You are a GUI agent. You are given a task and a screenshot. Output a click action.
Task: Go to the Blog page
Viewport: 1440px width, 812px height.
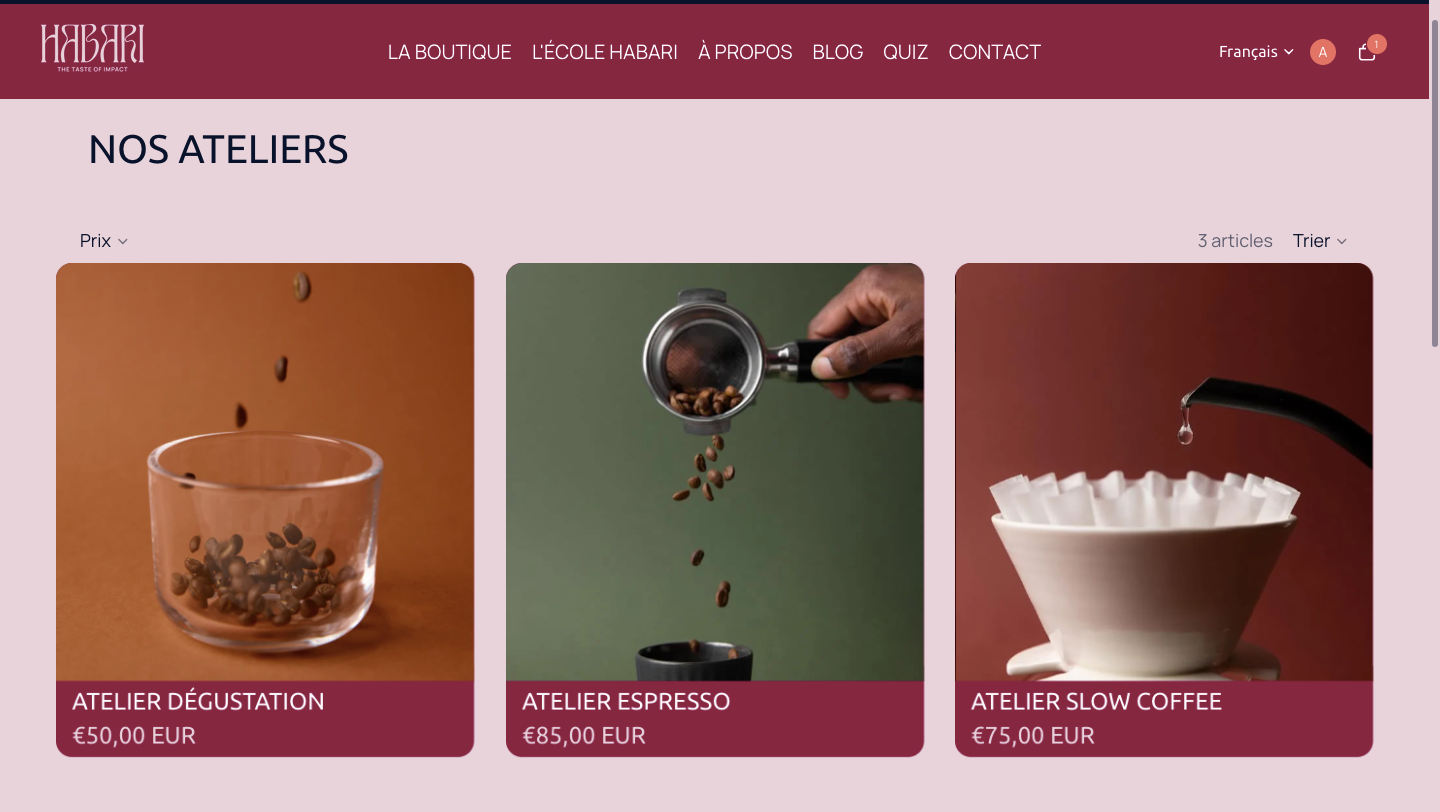[838, 52]
